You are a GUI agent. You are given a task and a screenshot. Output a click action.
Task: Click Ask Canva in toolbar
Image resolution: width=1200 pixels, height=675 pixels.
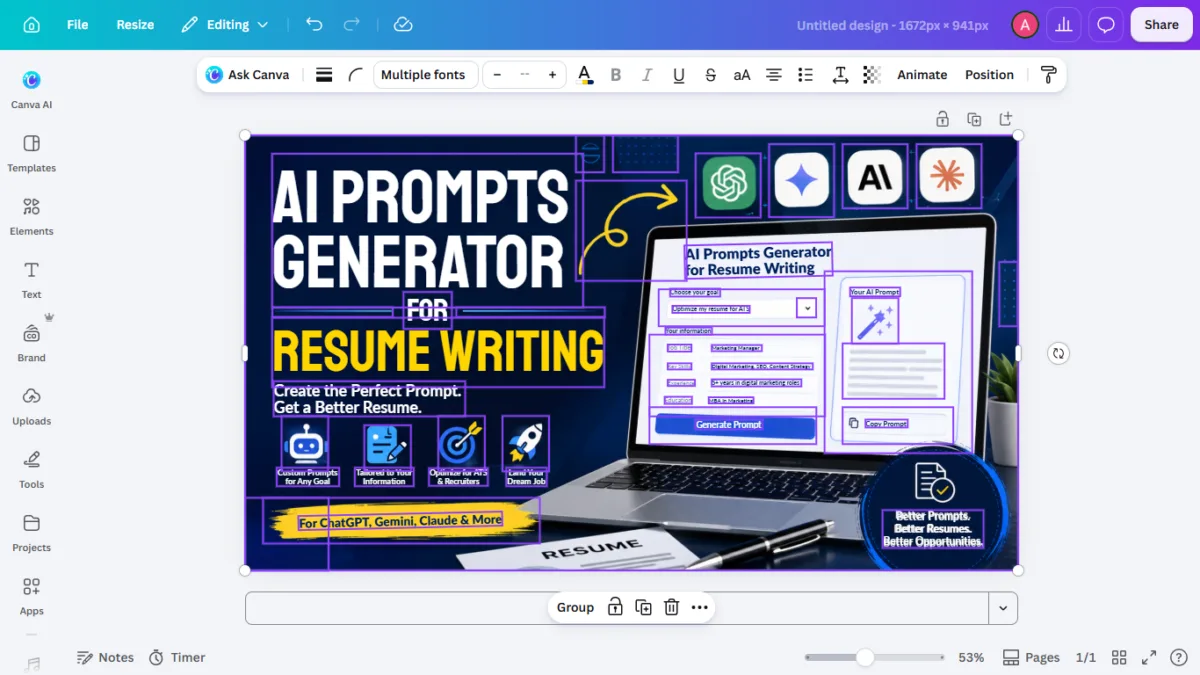(248, 75)
